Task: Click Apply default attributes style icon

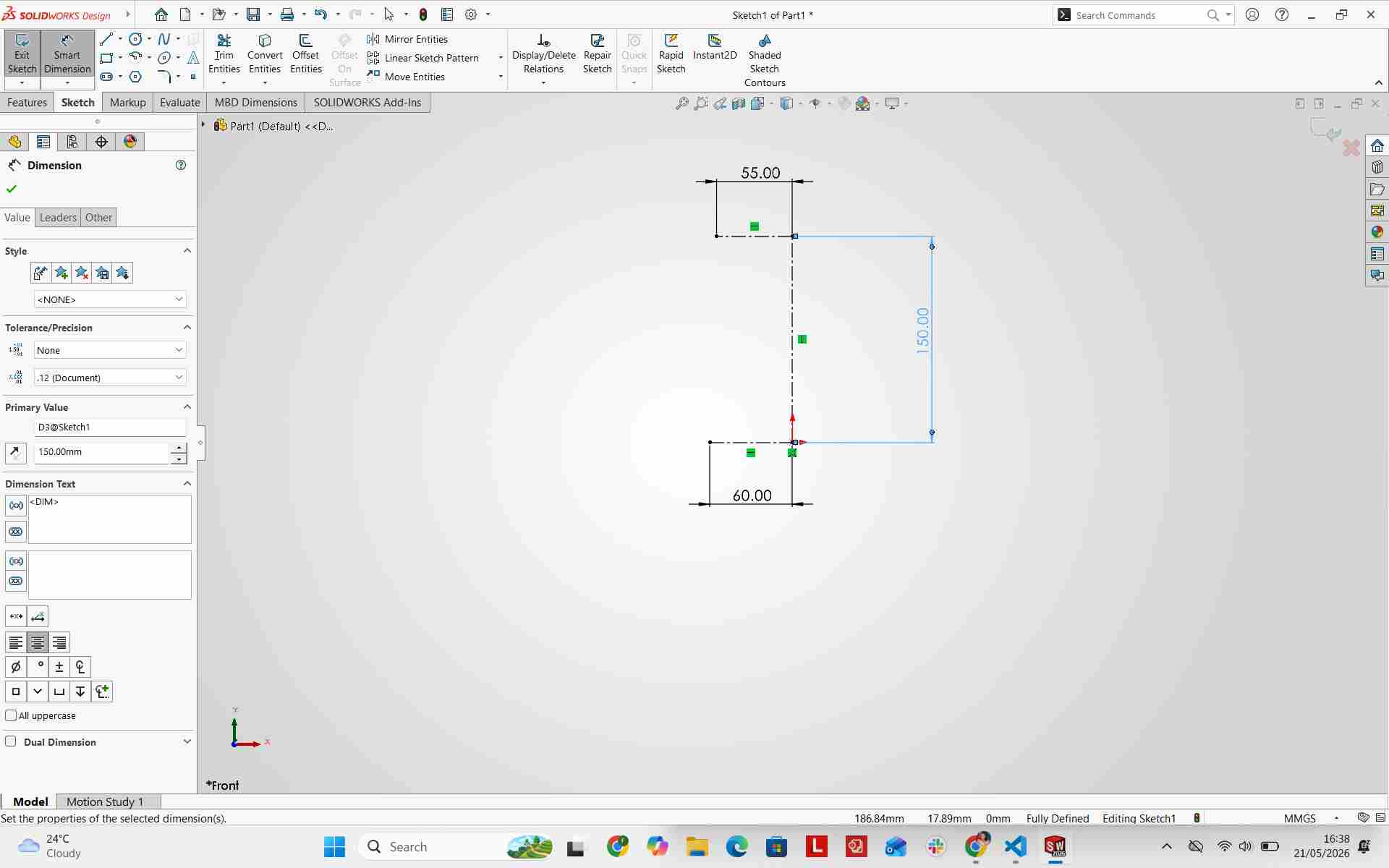Action: 41,273
